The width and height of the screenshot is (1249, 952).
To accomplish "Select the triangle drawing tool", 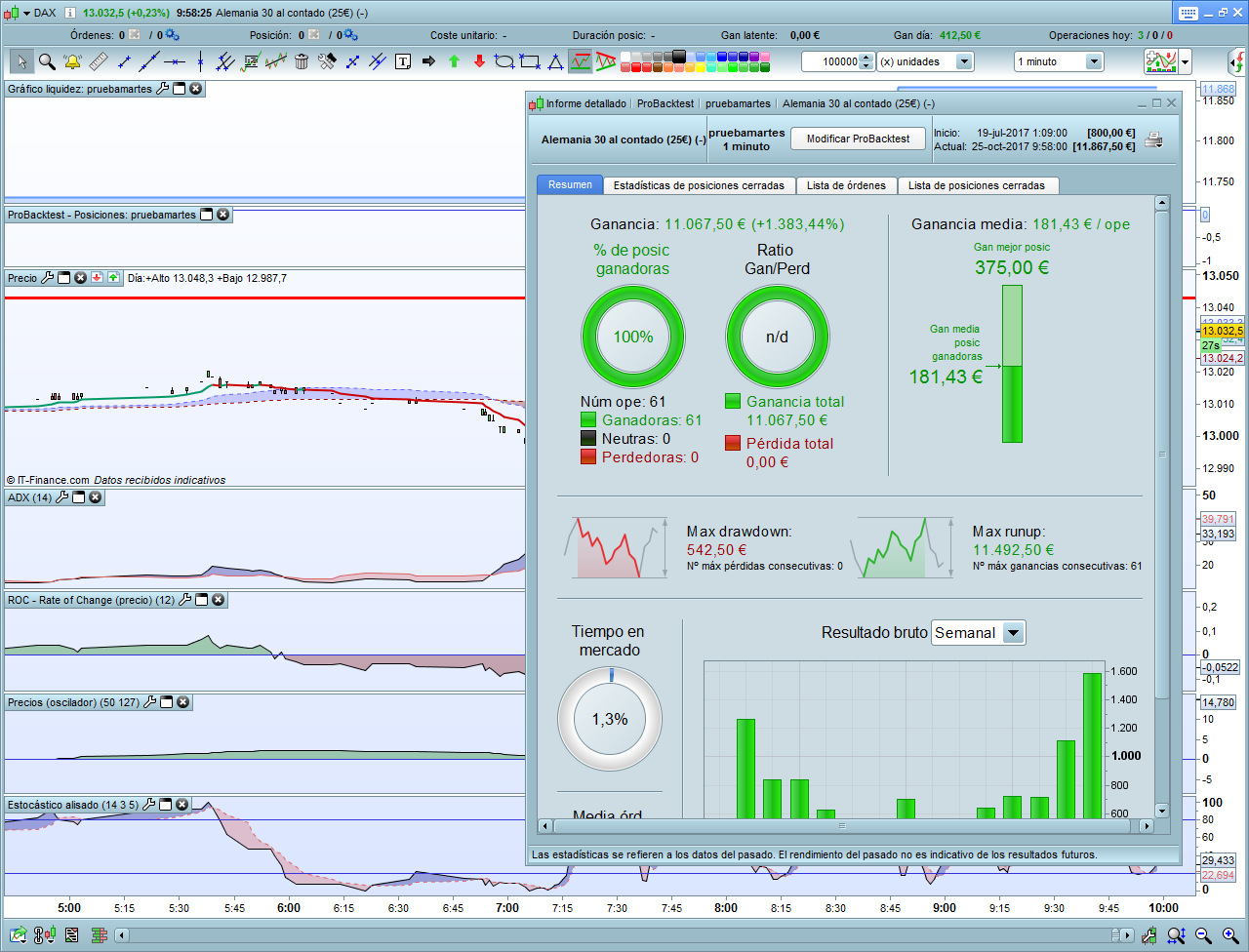I will click(x=555, y=61).
